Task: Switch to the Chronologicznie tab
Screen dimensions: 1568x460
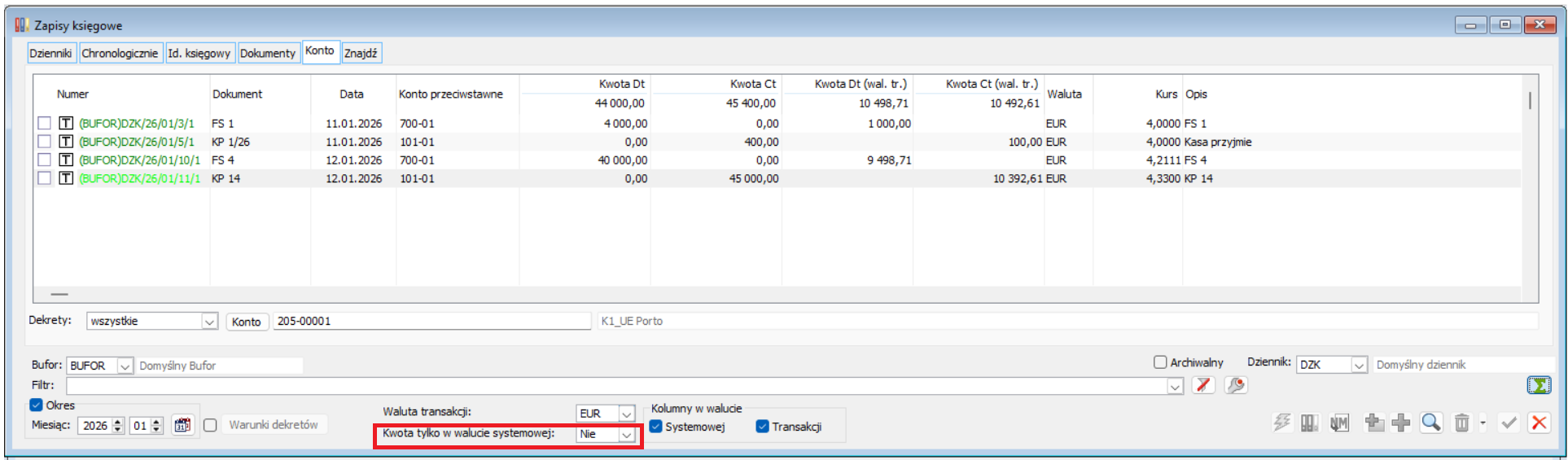Action: [120, 53]
